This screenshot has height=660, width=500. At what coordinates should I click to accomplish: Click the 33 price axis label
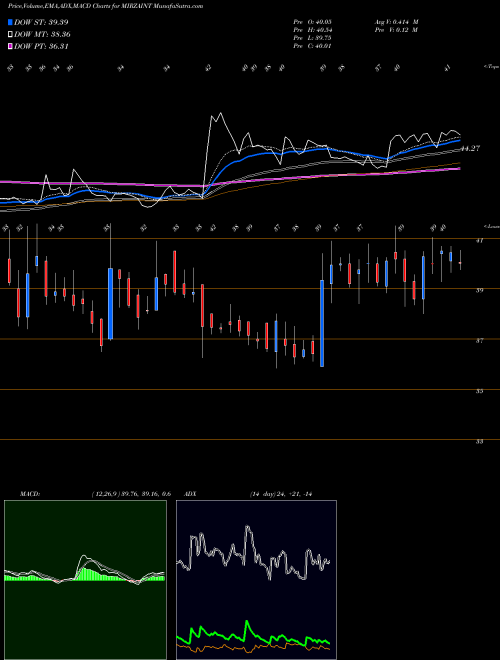pyautogui.click(x=479, y=442)
